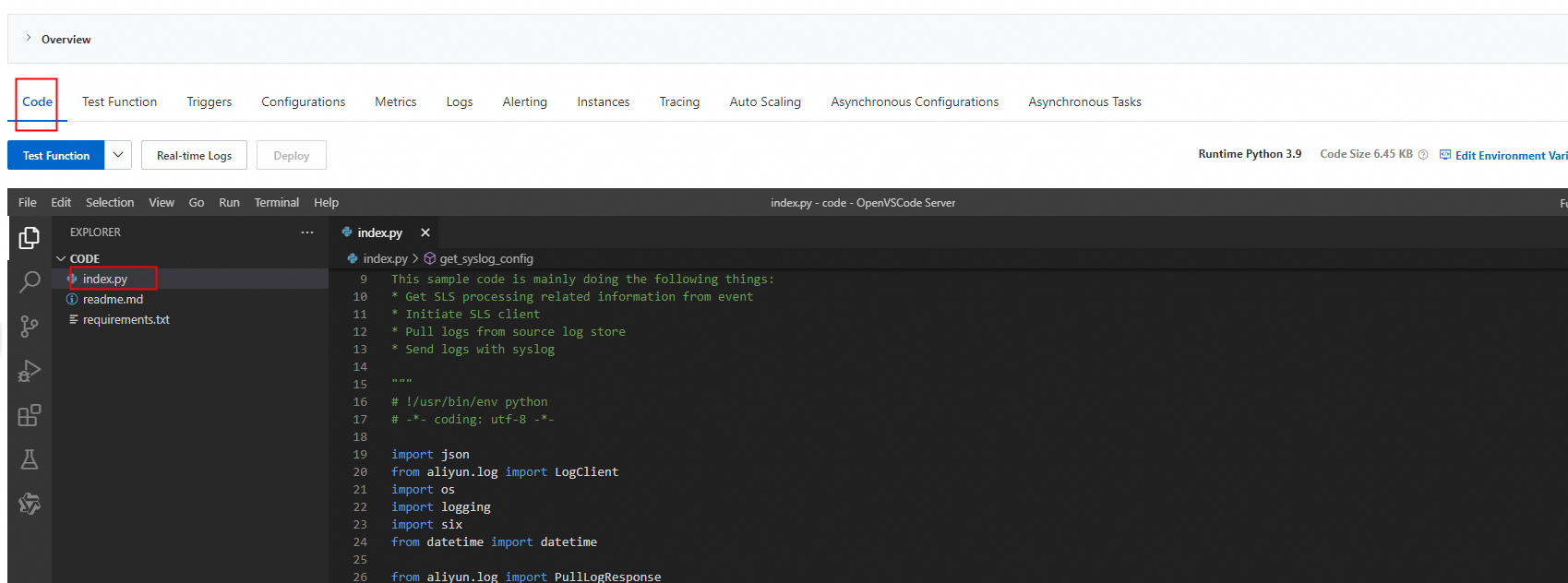Click the Code Size help icon
This screenshot has width=1568, height=583.
click(x=1423, y=155)
